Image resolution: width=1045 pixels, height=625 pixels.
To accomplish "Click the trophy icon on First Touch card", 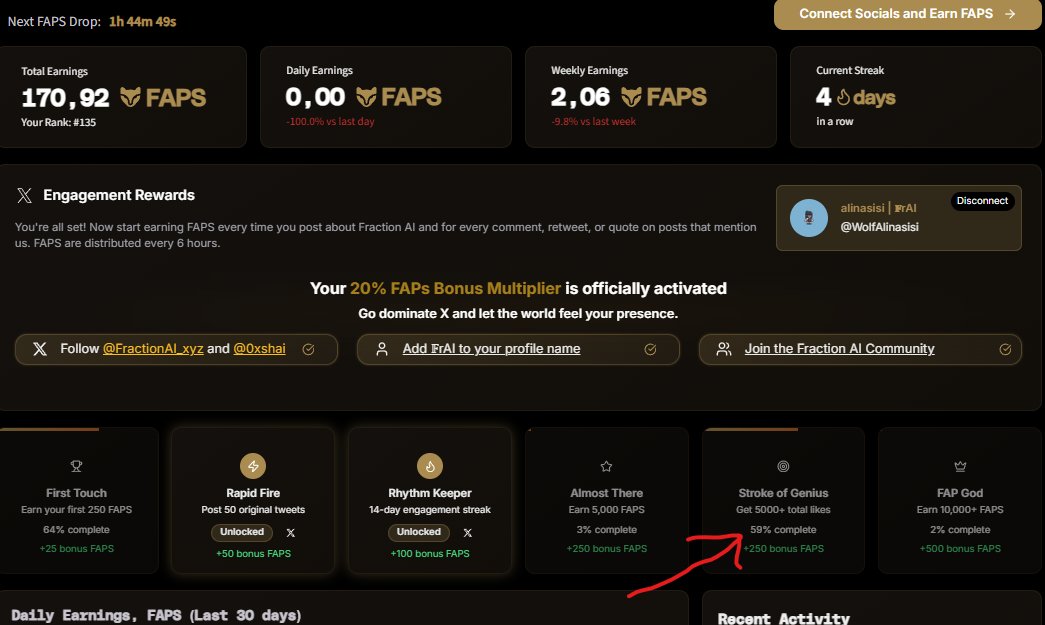I will pyautogui.click(x=76, y=466).
